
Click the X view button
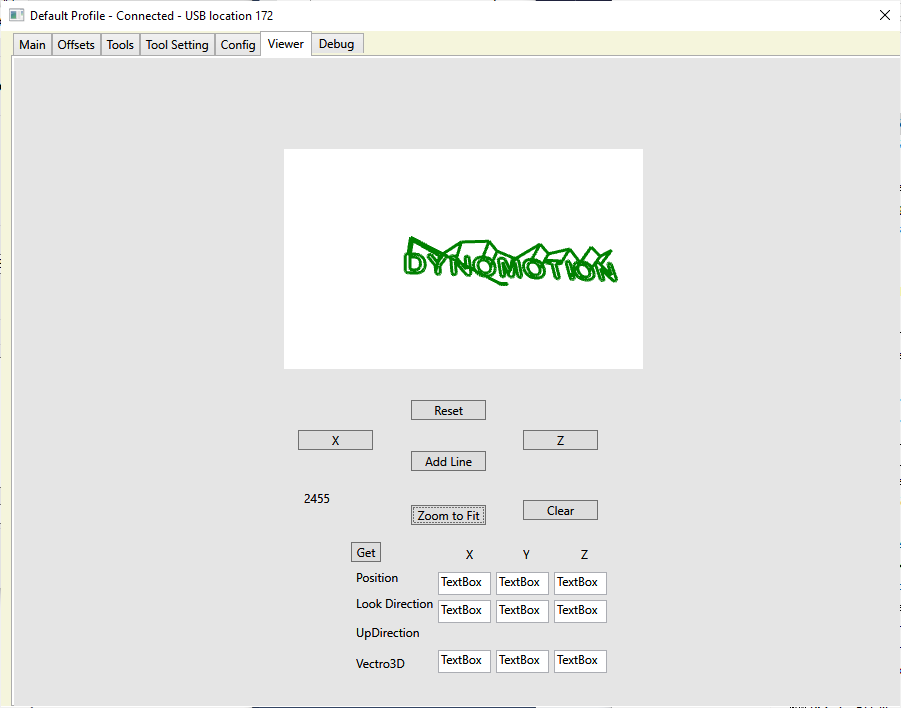[335, 440]
